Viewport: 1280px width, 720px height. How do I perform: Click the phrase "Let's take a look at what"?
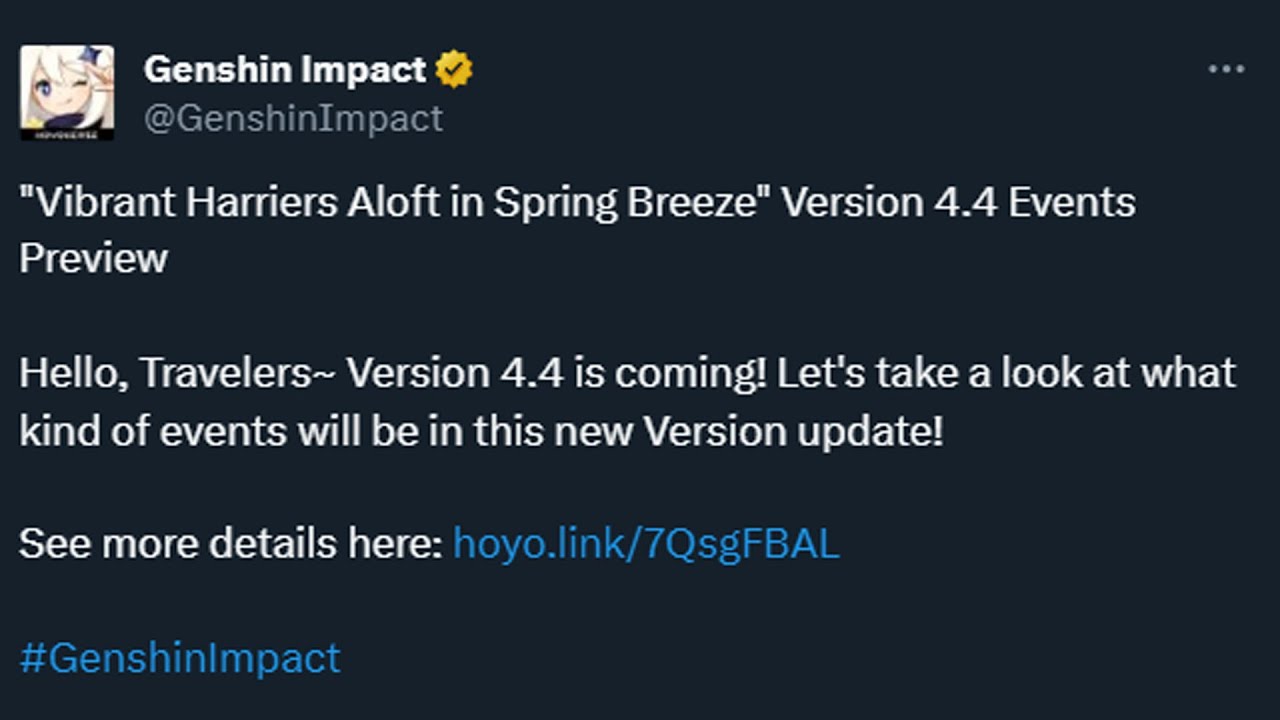1006,374
